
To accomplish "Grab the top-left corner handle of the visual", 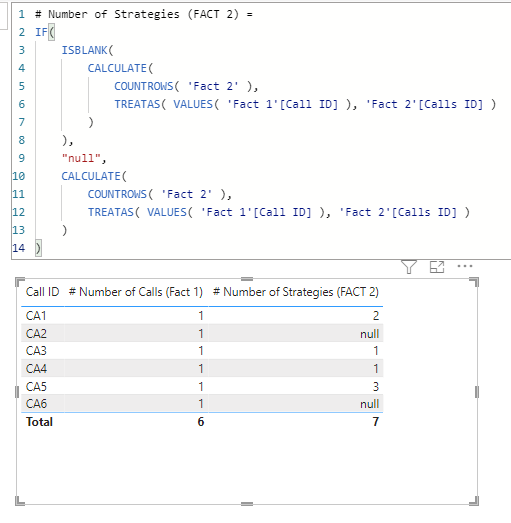I will point(20,282).
